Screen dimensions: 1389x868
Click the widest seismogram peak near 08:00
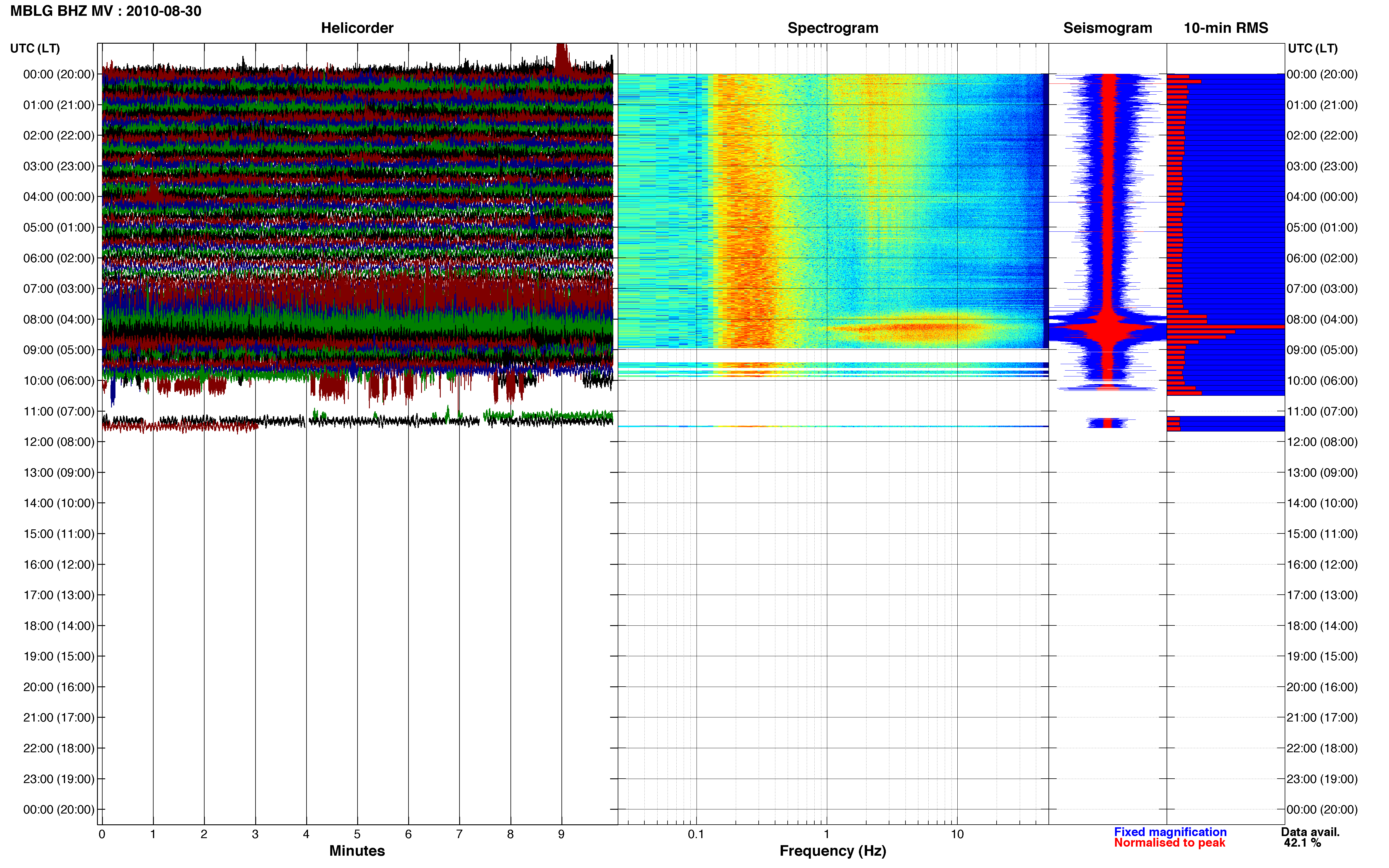(x=1107, y=327)
